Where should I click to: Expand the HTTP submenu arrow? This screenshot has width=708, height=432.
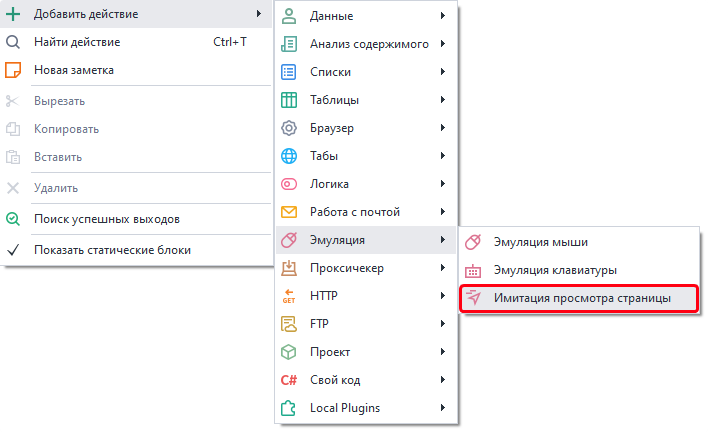coord(441,296)
